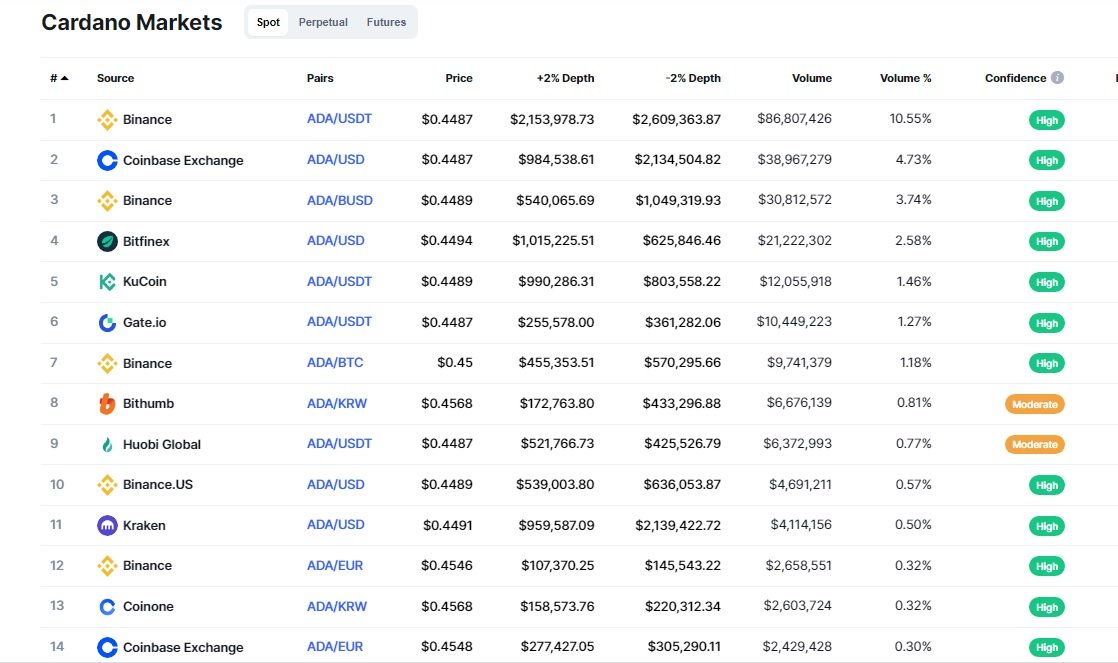
Task: Sort by the Volume % column header
Action: [906, 78]
